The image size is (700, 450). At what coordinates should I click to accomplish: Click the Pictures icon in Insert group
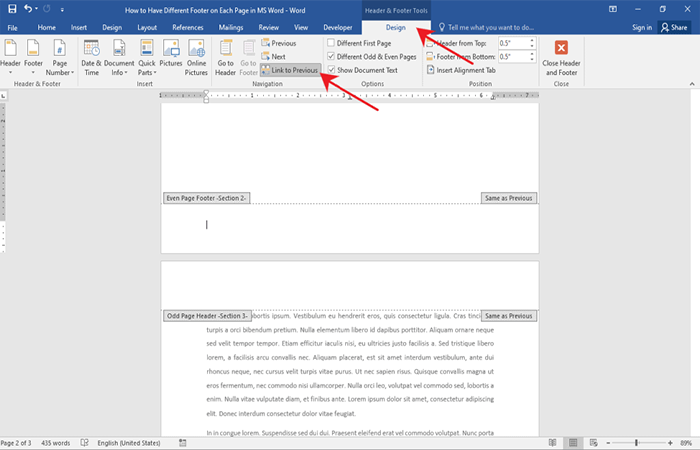pos(170,59)
